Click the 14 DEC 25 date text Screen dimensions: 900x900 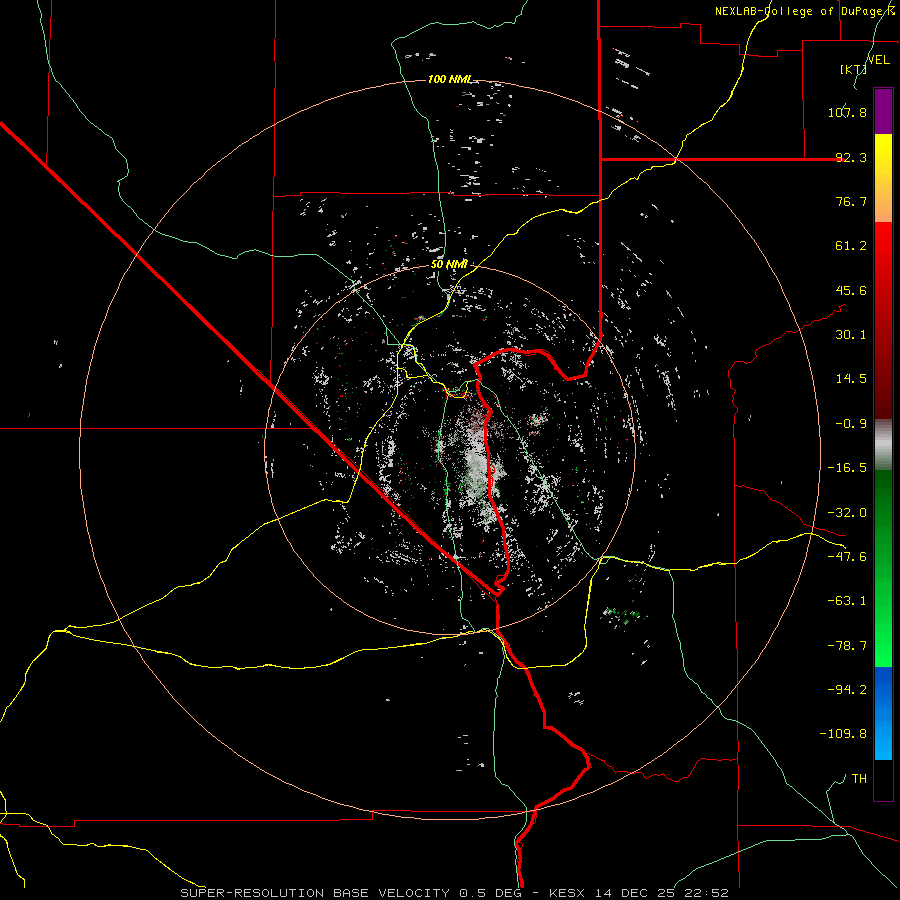click(633, 893)
